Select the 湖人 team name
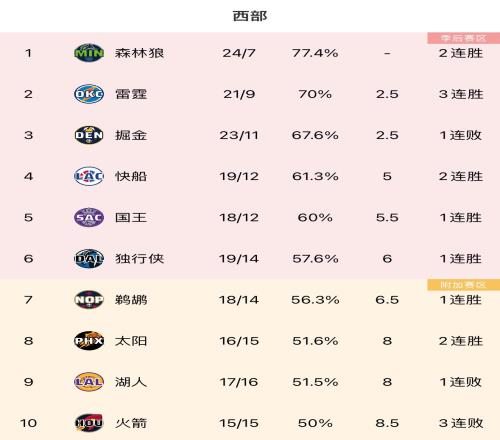500x440 pixels. 131,382
